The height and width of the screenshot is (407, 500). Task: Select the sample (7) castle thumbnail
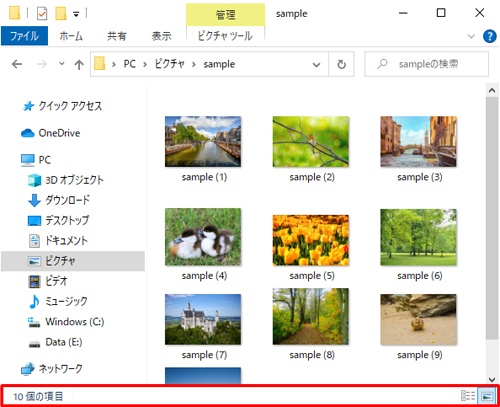click(x=203, y=319)
